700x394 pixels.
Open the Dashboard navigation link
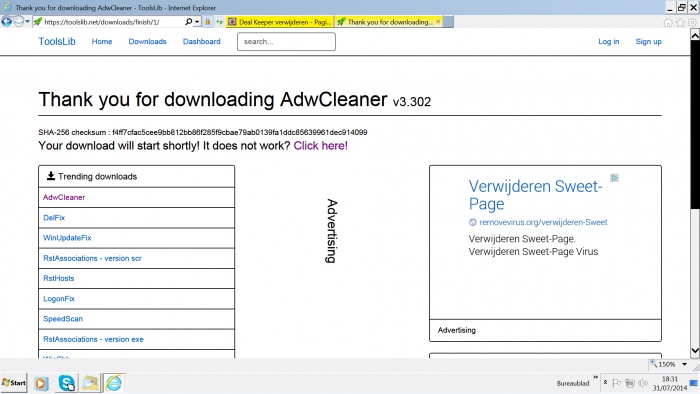201,41
